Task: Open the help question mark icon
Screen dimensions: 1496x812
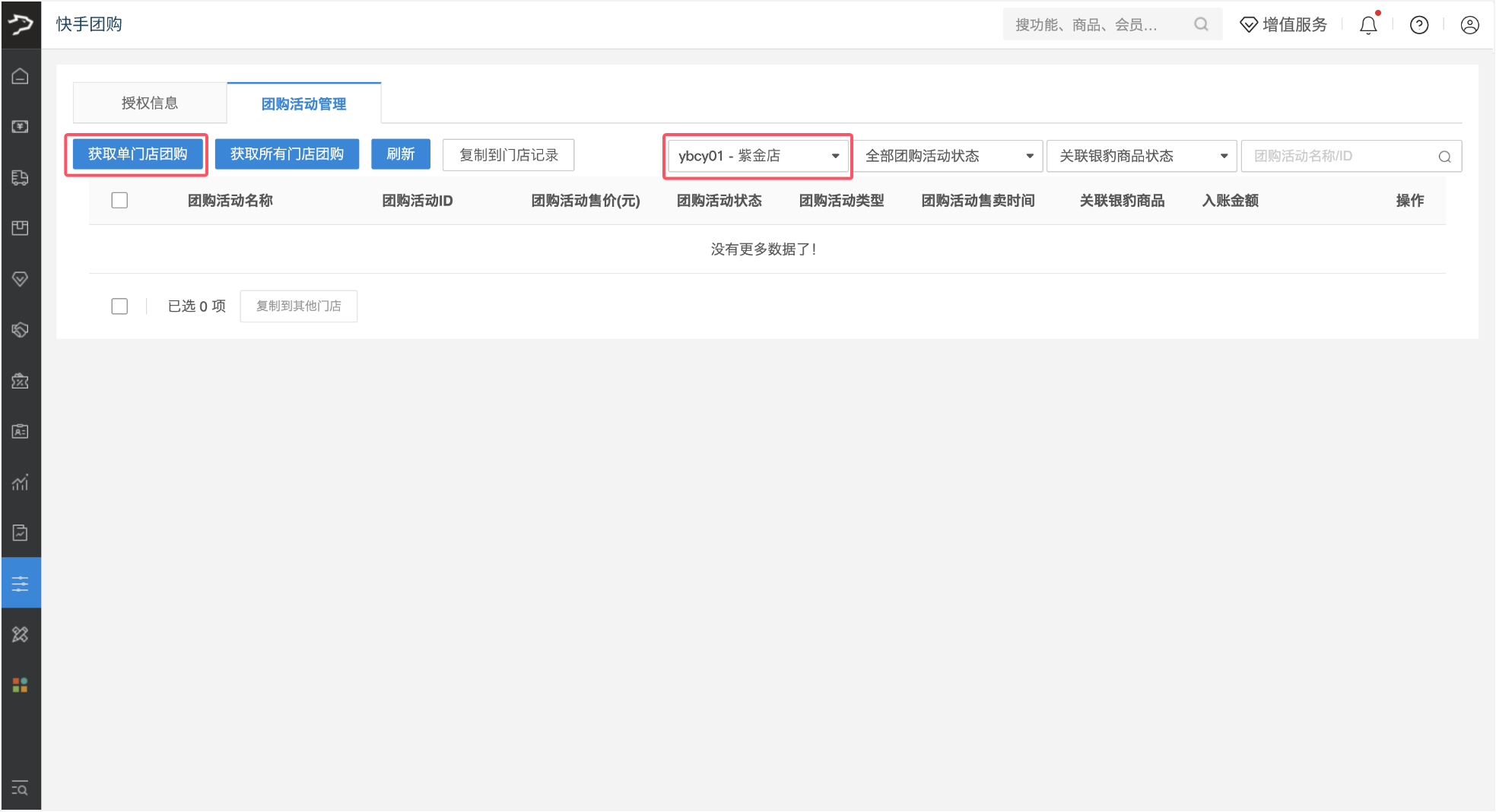Action: (x=1419, y=25)
